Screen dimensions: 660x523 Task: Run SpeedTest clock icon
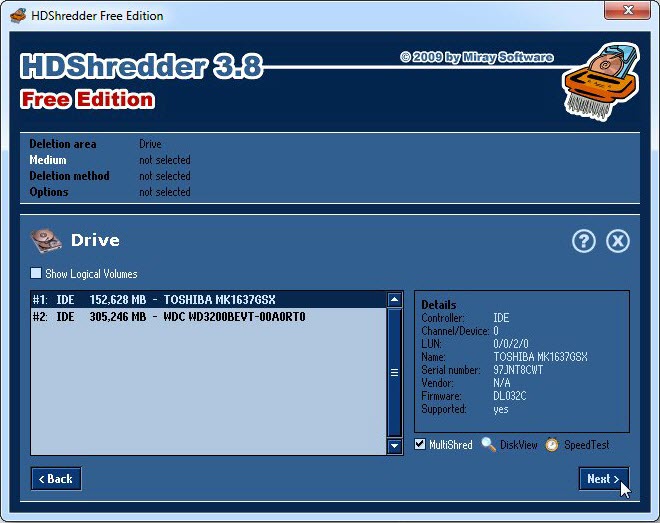click(x=552, y=445)
